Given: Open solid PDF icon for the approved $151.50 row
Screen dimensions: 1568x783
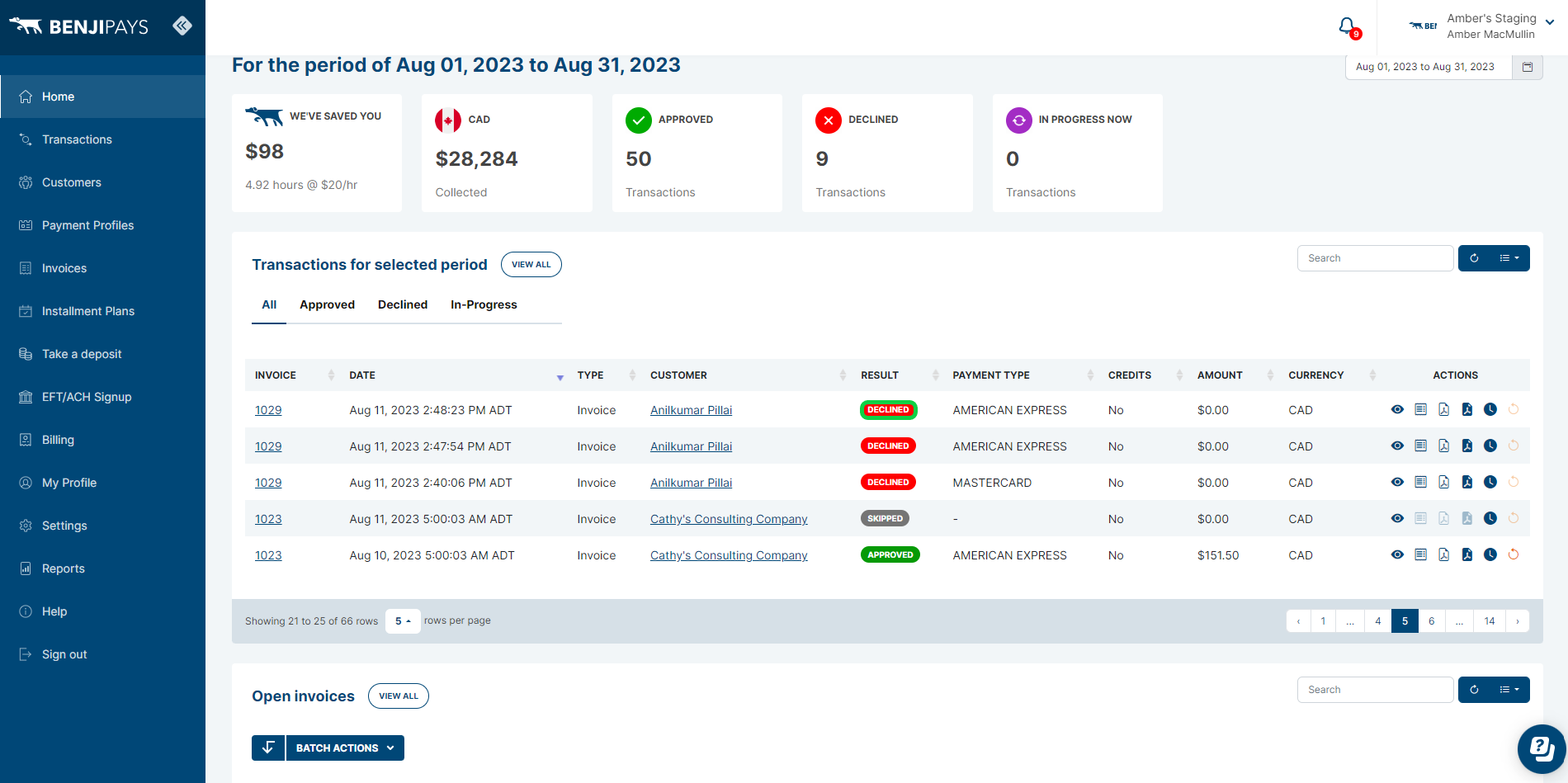Looking at the screenshot, I should 1466,554.
